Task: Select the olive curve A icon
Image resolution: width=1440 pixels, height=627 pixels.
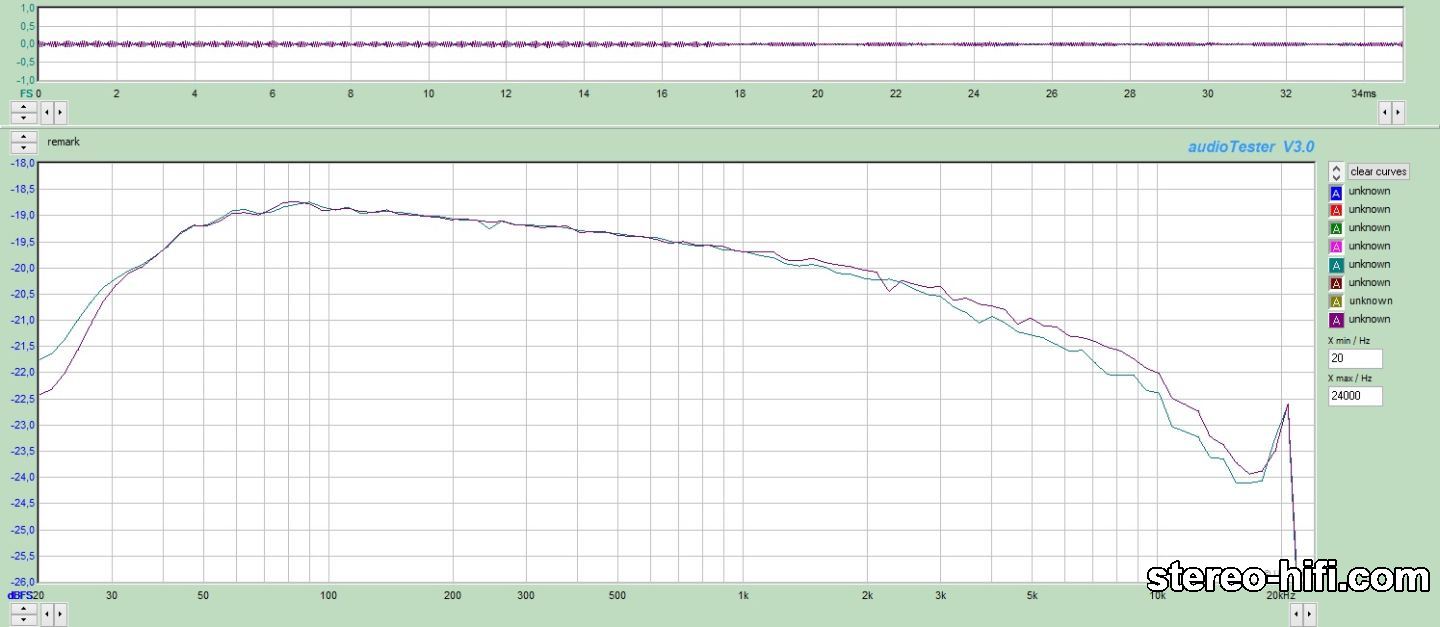Action: pyautogui.click(x=1335, y=301)
